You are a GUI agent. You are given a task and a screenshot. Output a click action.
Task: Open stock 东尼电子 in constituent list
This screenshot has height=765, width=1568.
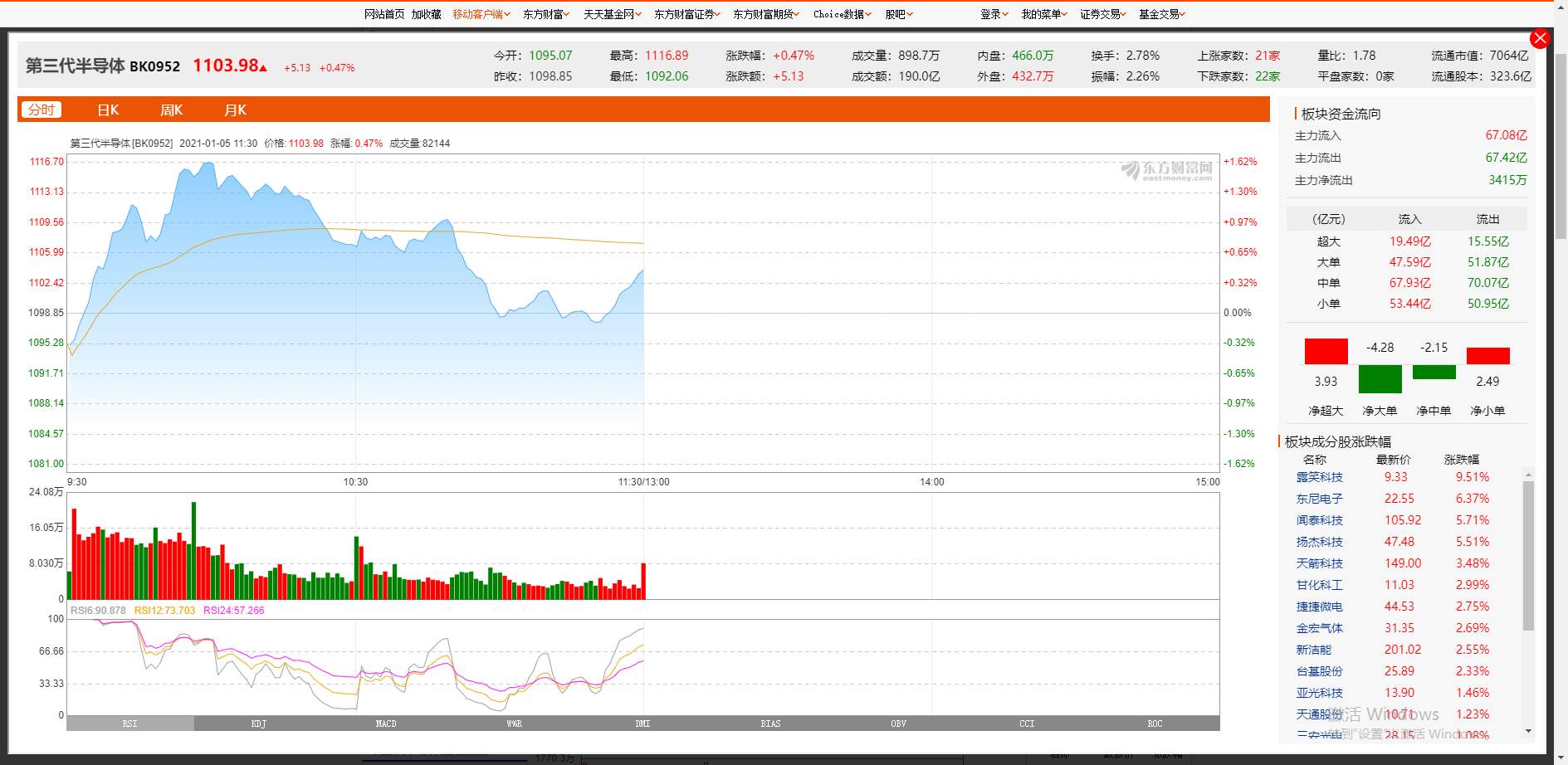click(1319, 499)
